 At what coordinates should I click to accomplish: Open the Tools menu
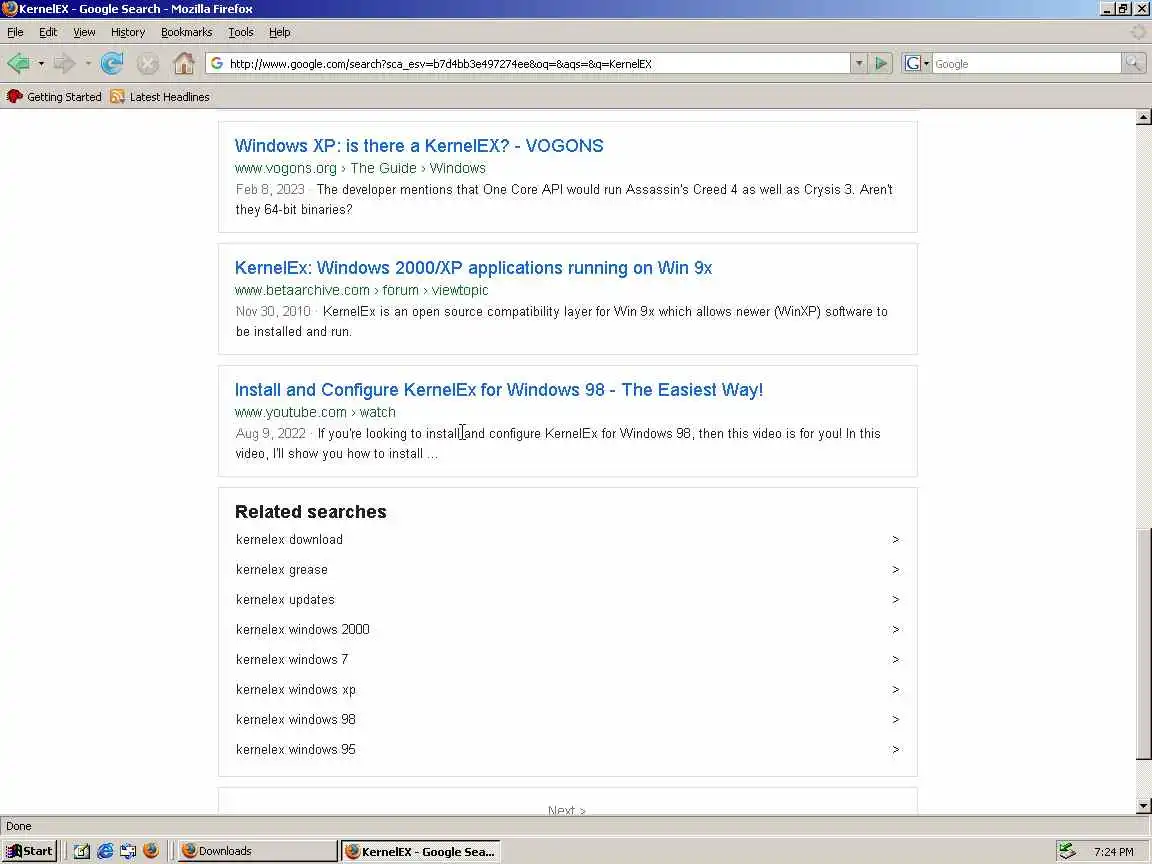[240, 32]
